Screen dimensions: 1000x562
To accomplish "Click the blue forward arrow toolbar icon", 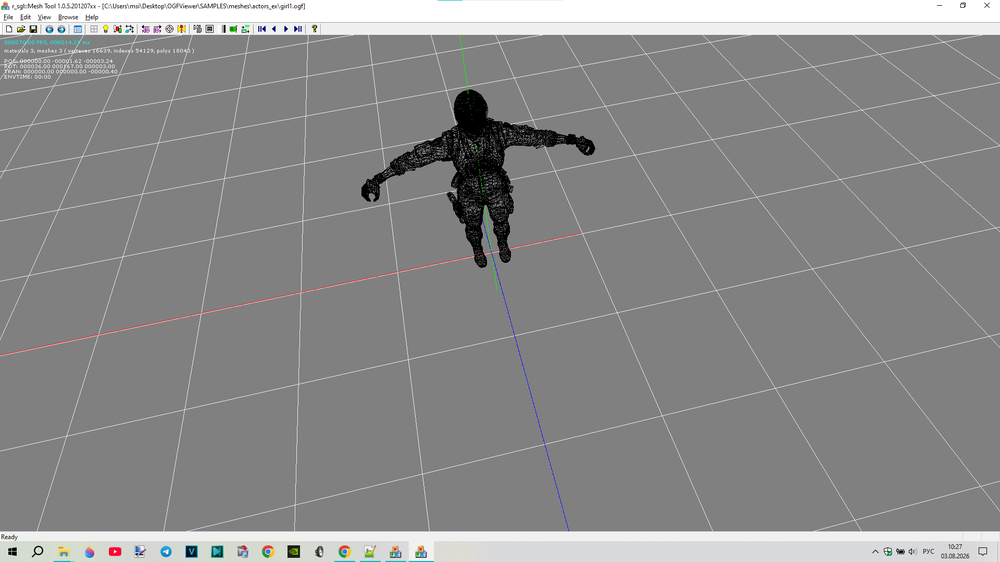I will point(61,29).
